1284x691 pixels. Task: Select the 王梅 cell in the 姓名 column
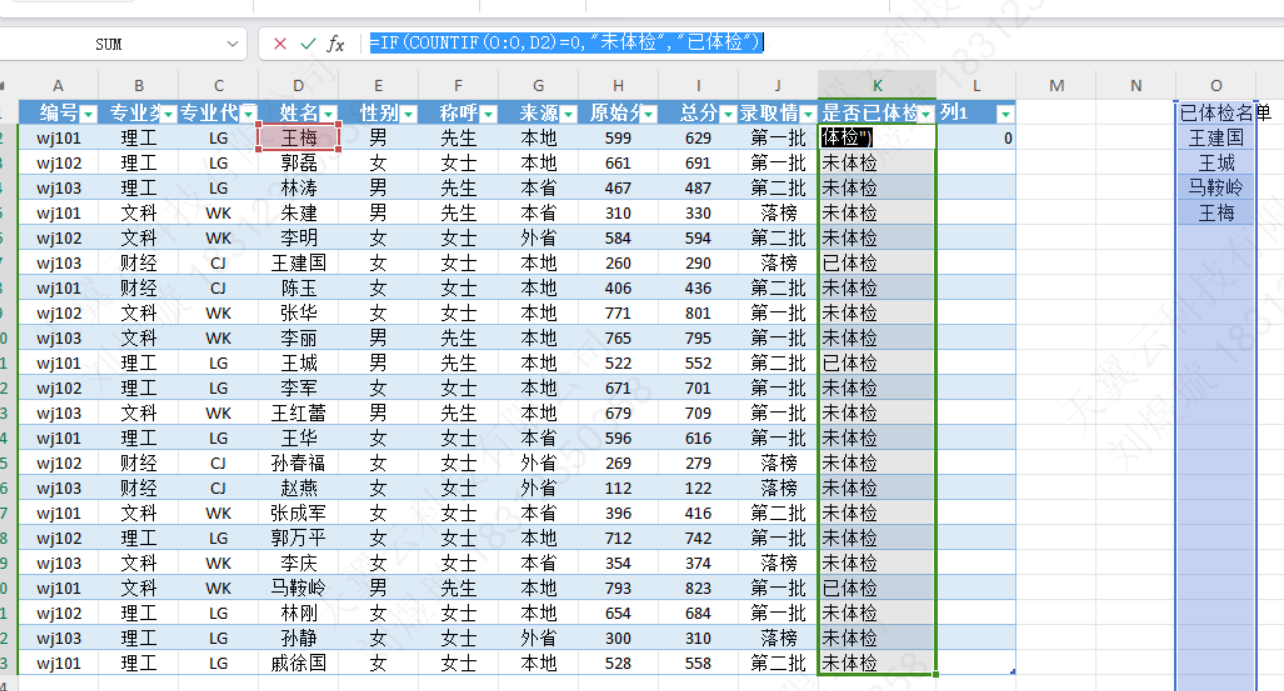point(298,138)
